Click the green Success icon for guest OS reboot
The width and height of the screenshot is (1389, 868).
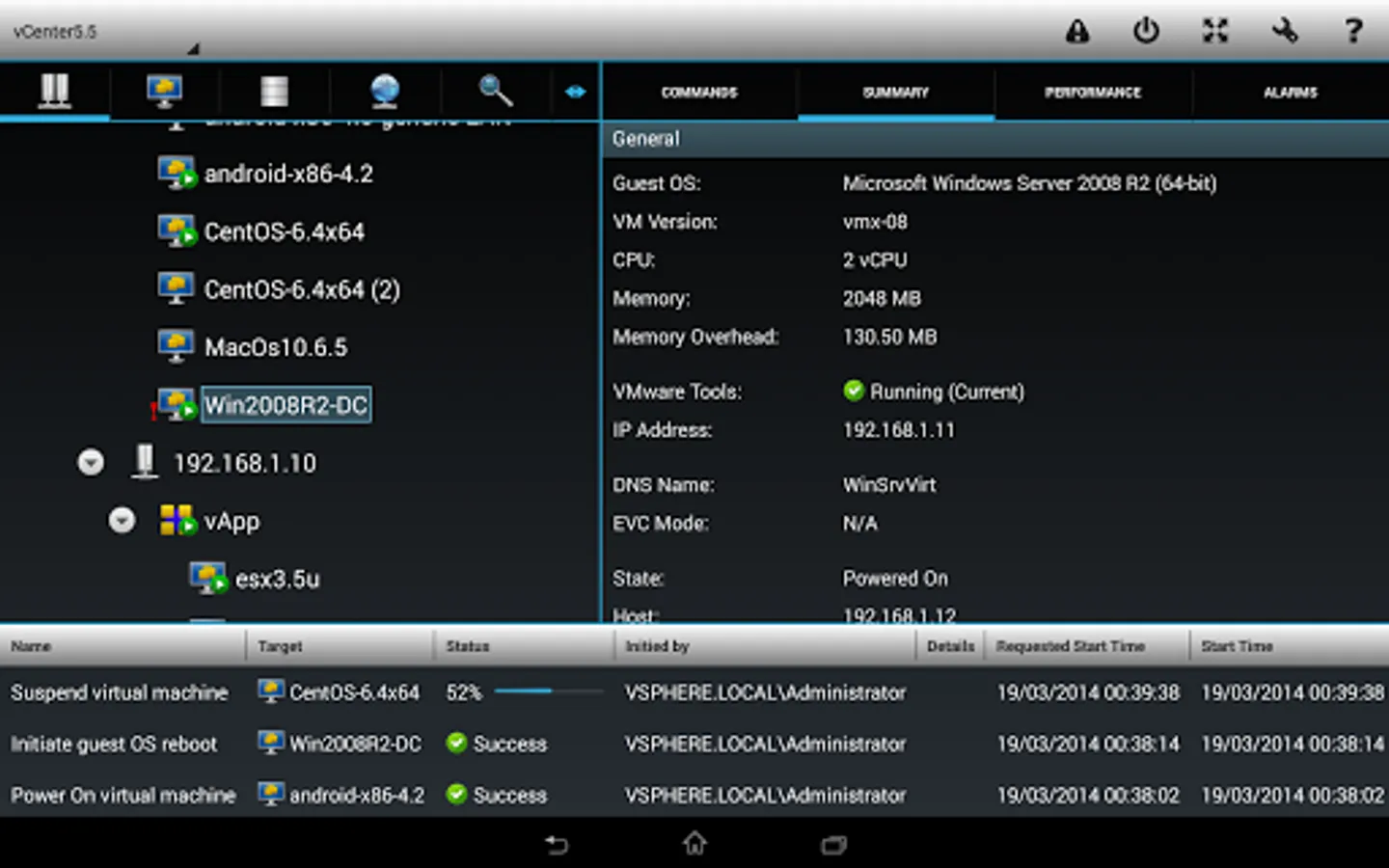(457, 743)
